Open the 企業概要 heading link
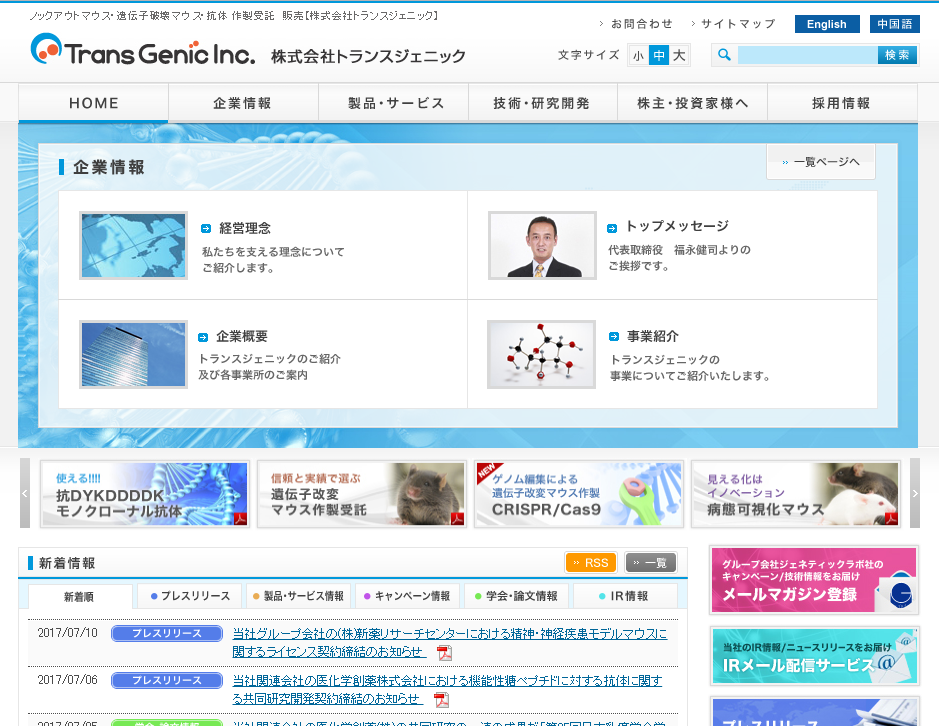939x726 pixels. 242,337
